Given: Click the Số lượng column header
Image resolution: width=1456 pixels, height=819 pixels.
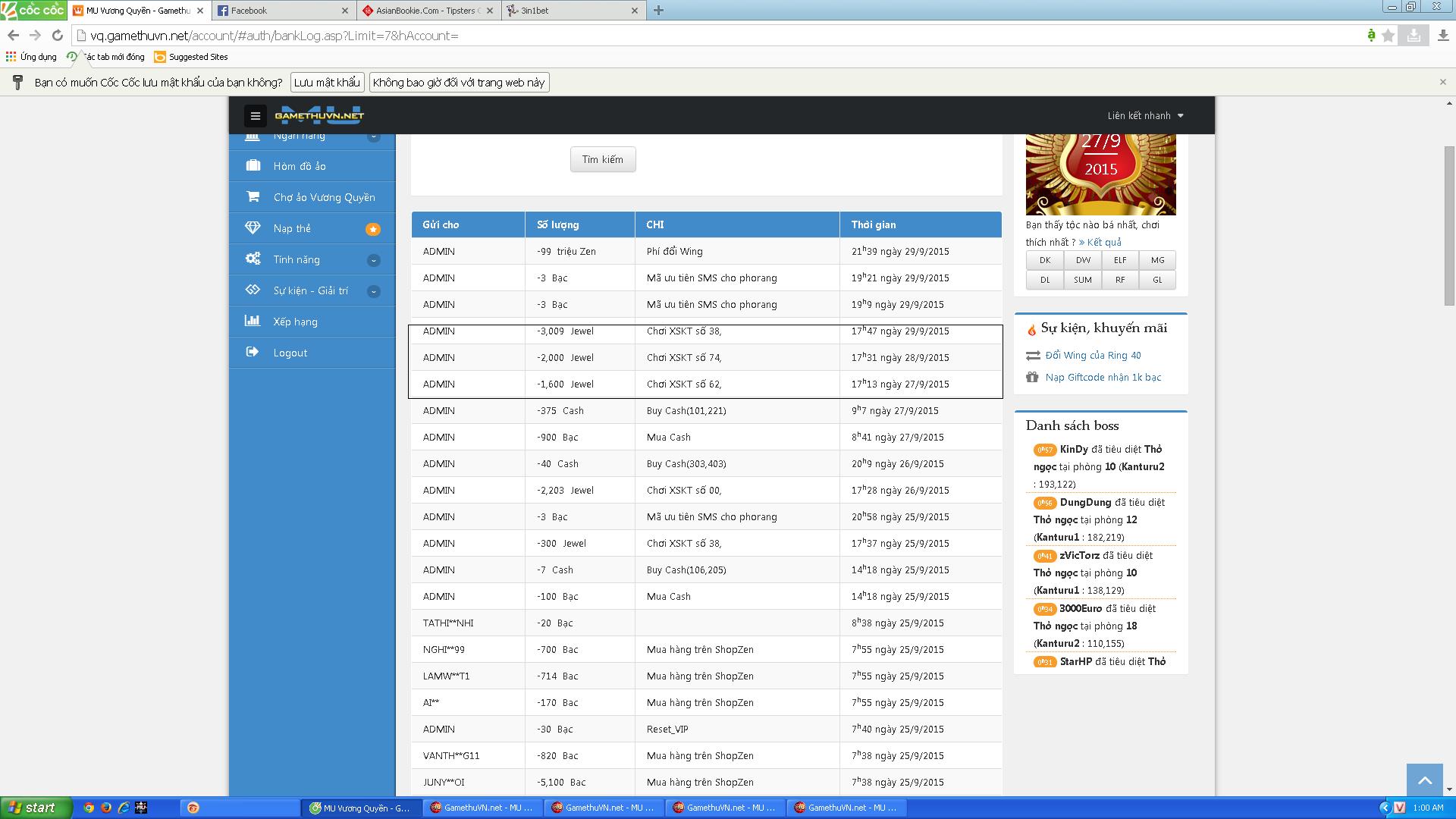Looking at the screenshot, I should point(580,224).
